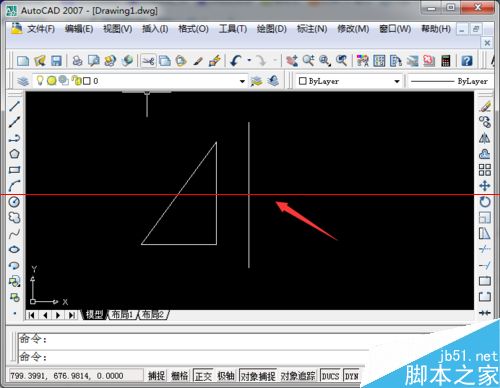Select the Circle draw tool
Image resolution: width=500 pixels, height=388 pixels.
click(x=14, y=202)
